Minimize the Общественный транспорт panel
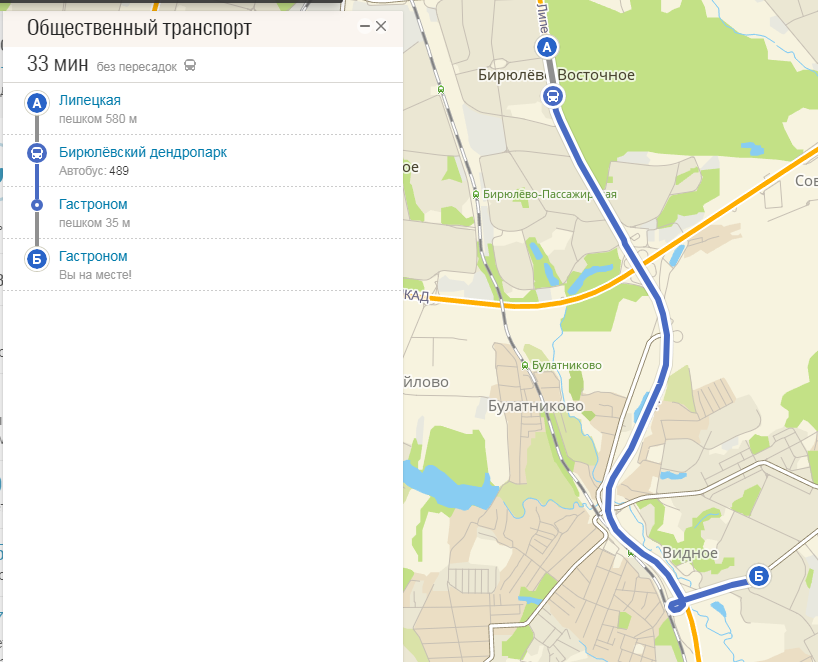Viewport: 818px width, 662px height. pos(365,26)
